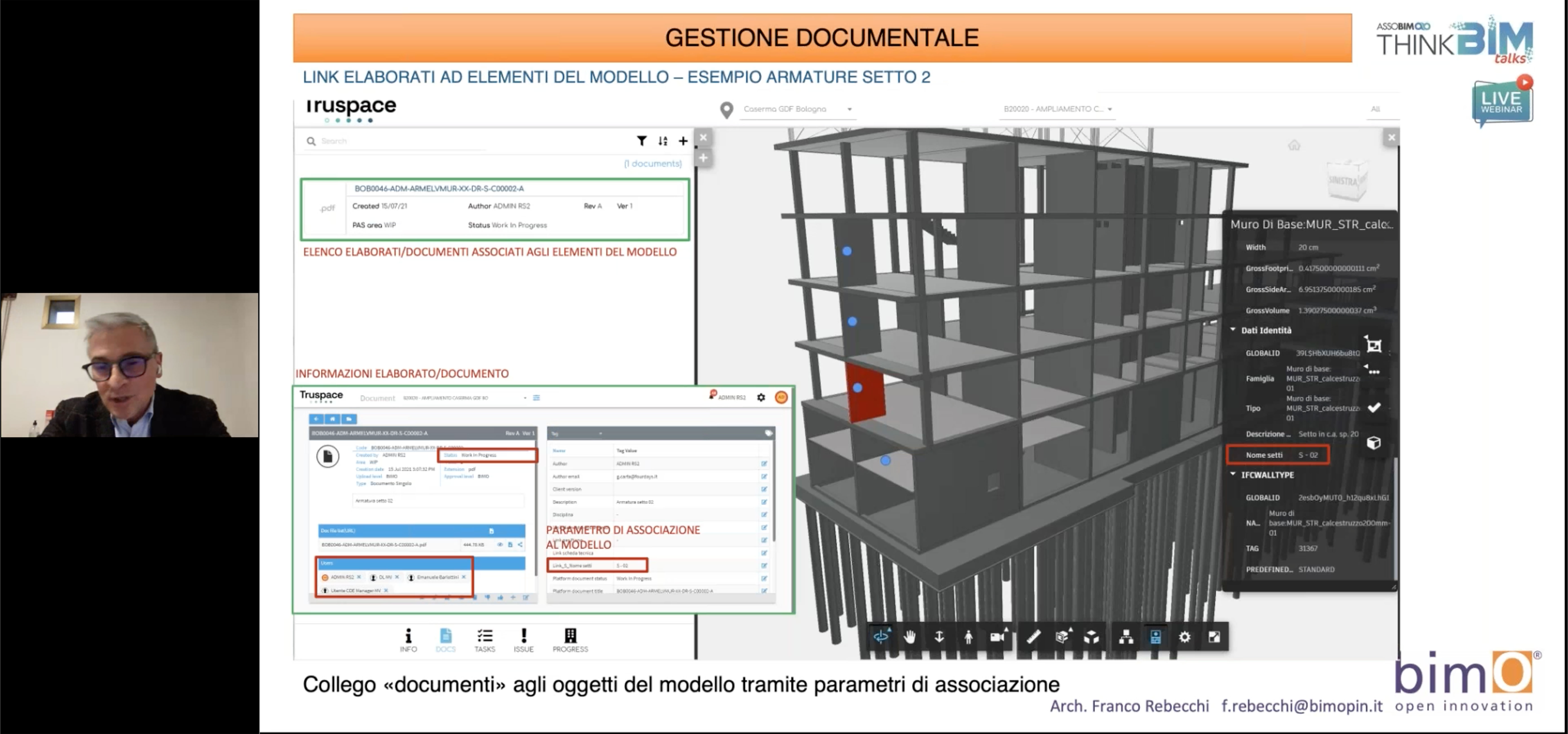The image size is (1568, 734).
Task: Click the gear icon in Truspace Document header
Action: [761, 397]
